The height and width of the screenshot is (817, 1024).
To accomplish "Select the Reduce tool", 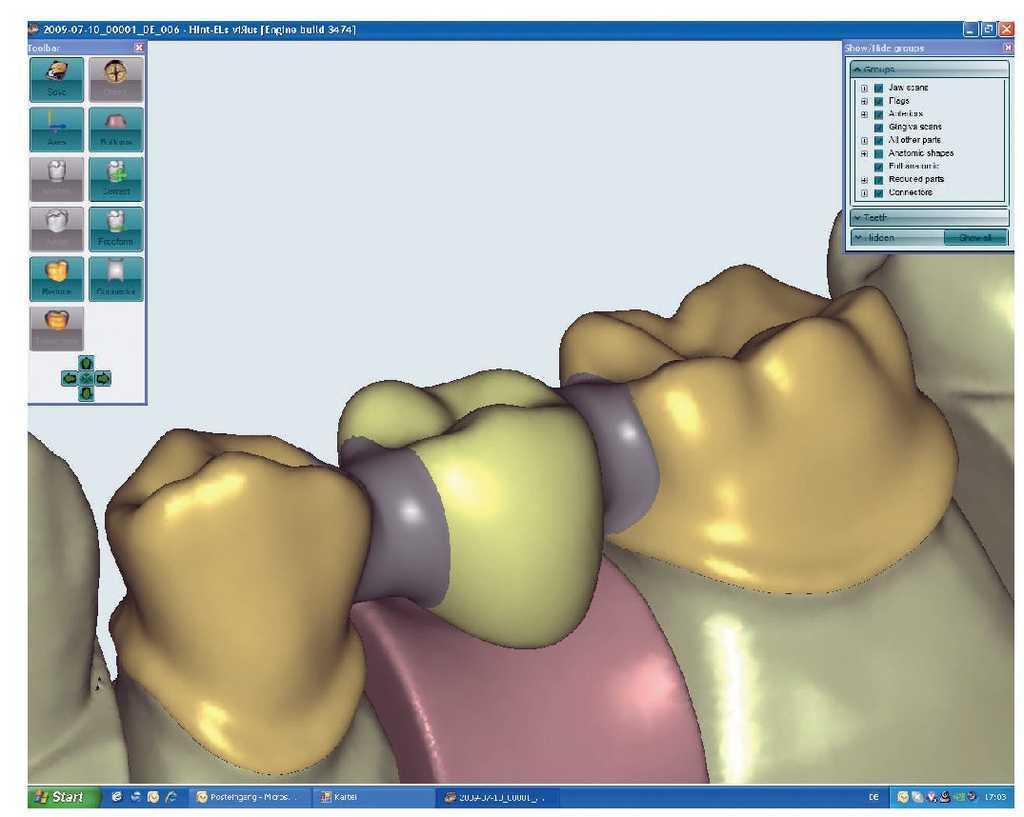I will (56, 278).
